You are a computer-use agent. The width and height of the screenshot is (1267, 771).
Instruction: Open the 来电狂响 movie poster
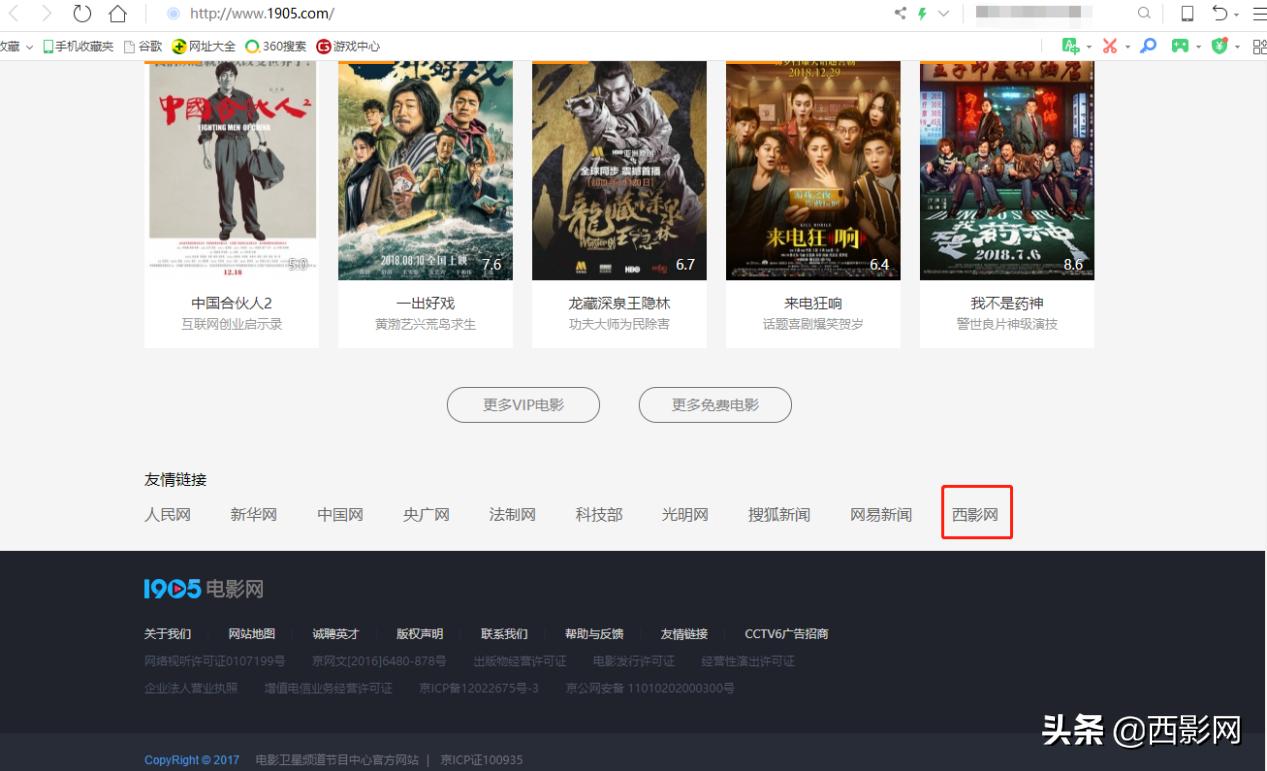(x=813, y=170)
